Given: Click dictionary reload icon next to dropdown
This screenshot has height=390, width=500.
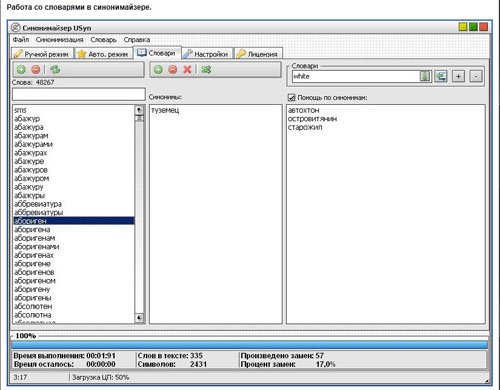Looking at the screenshot, I should click(441, 76).
